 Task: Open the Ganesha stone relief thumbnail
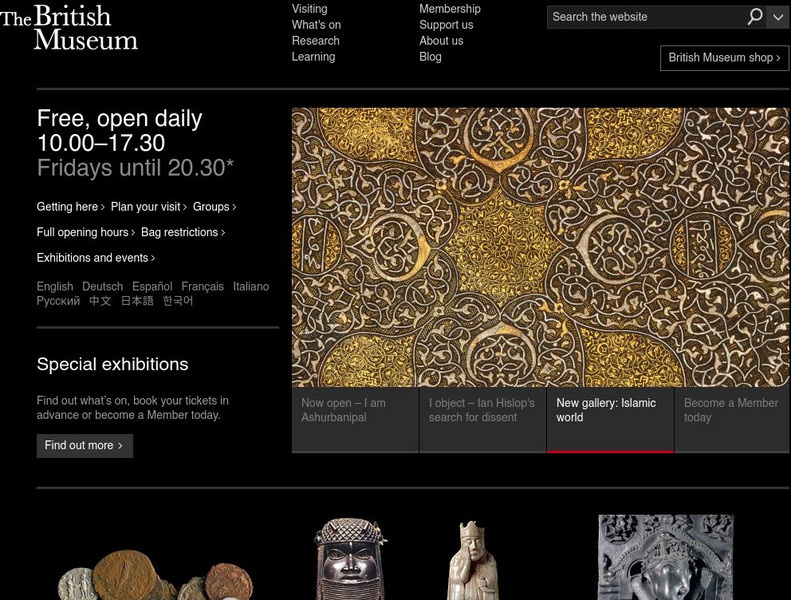666,557
